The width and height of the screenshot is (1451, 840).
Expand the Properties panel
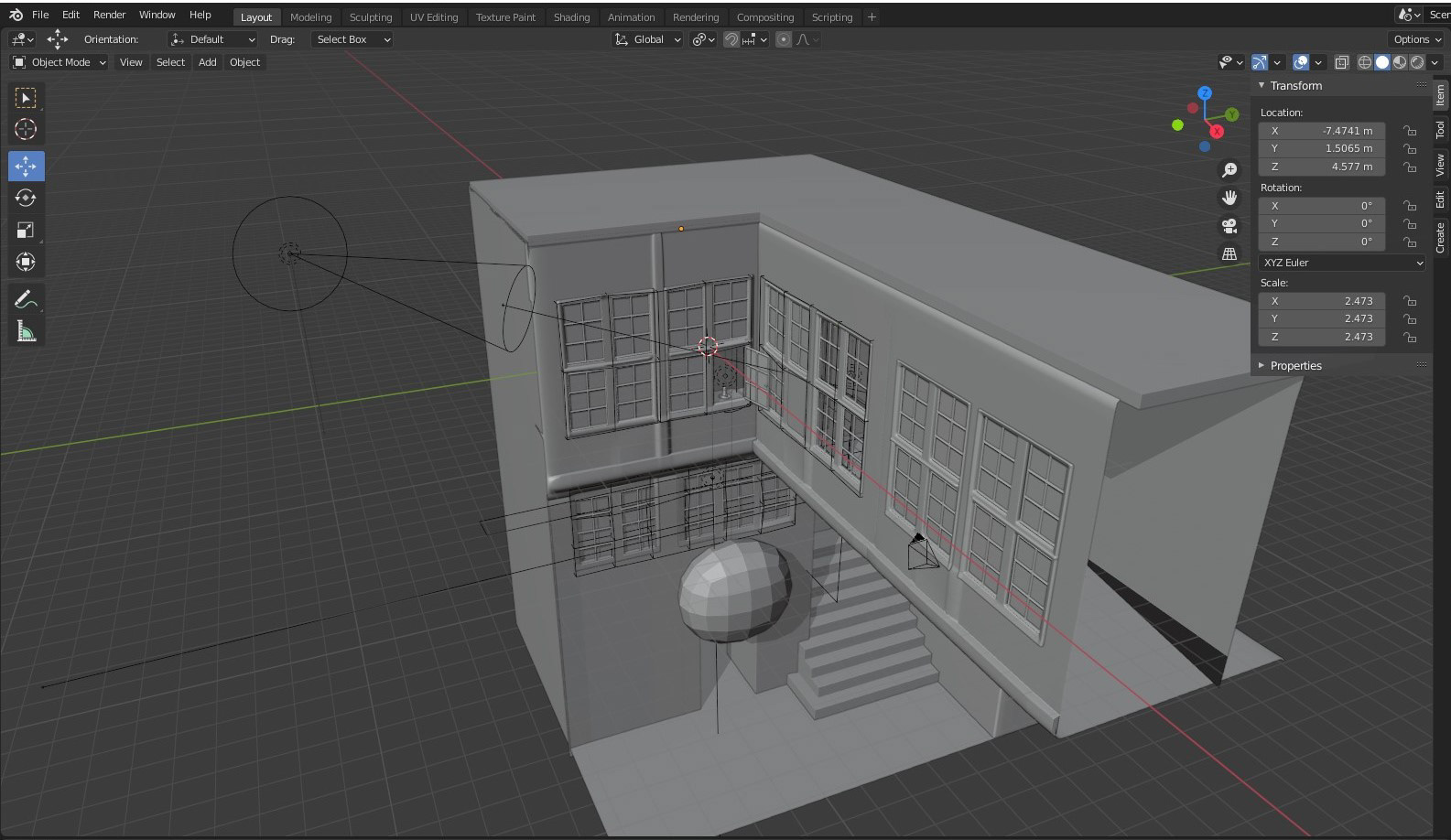[x=1262, y=365]
